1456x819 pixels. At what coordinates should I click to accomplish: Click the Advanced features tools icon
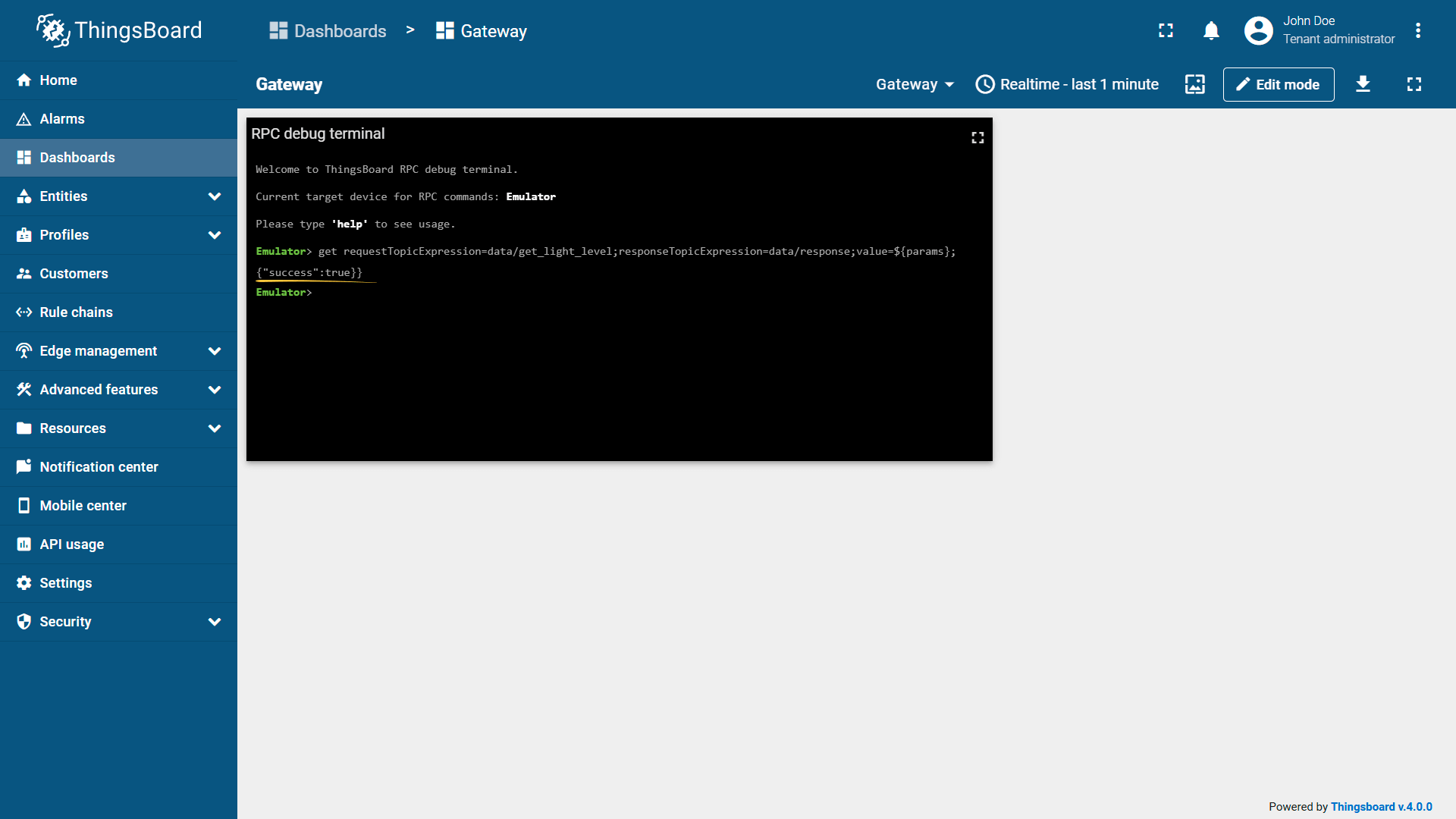coord(24,390)
